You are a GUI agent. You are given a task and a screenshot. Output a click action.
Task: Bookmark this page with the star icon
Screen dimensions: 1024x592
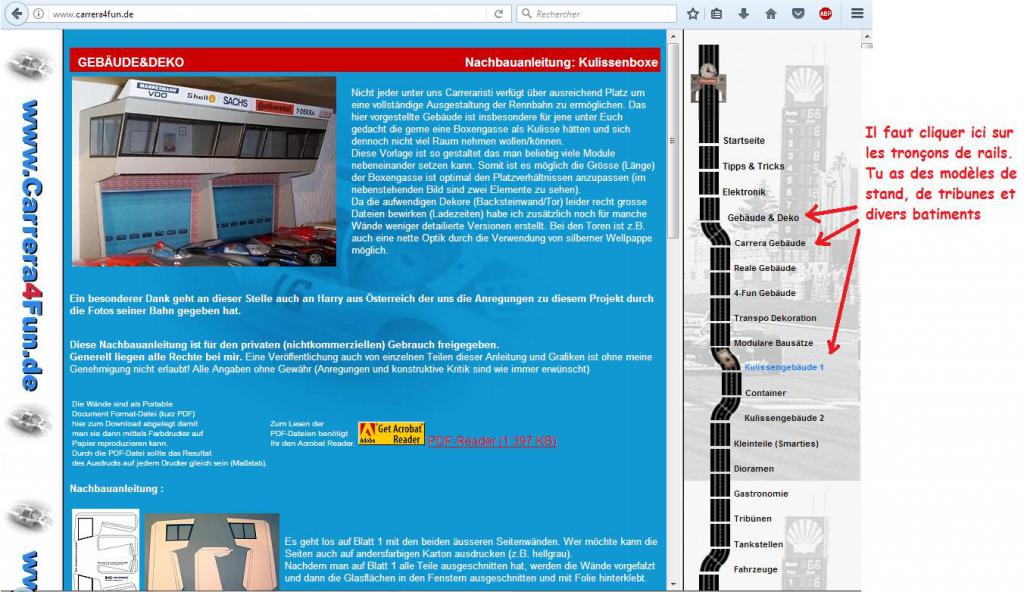click(x=693, y=14)
